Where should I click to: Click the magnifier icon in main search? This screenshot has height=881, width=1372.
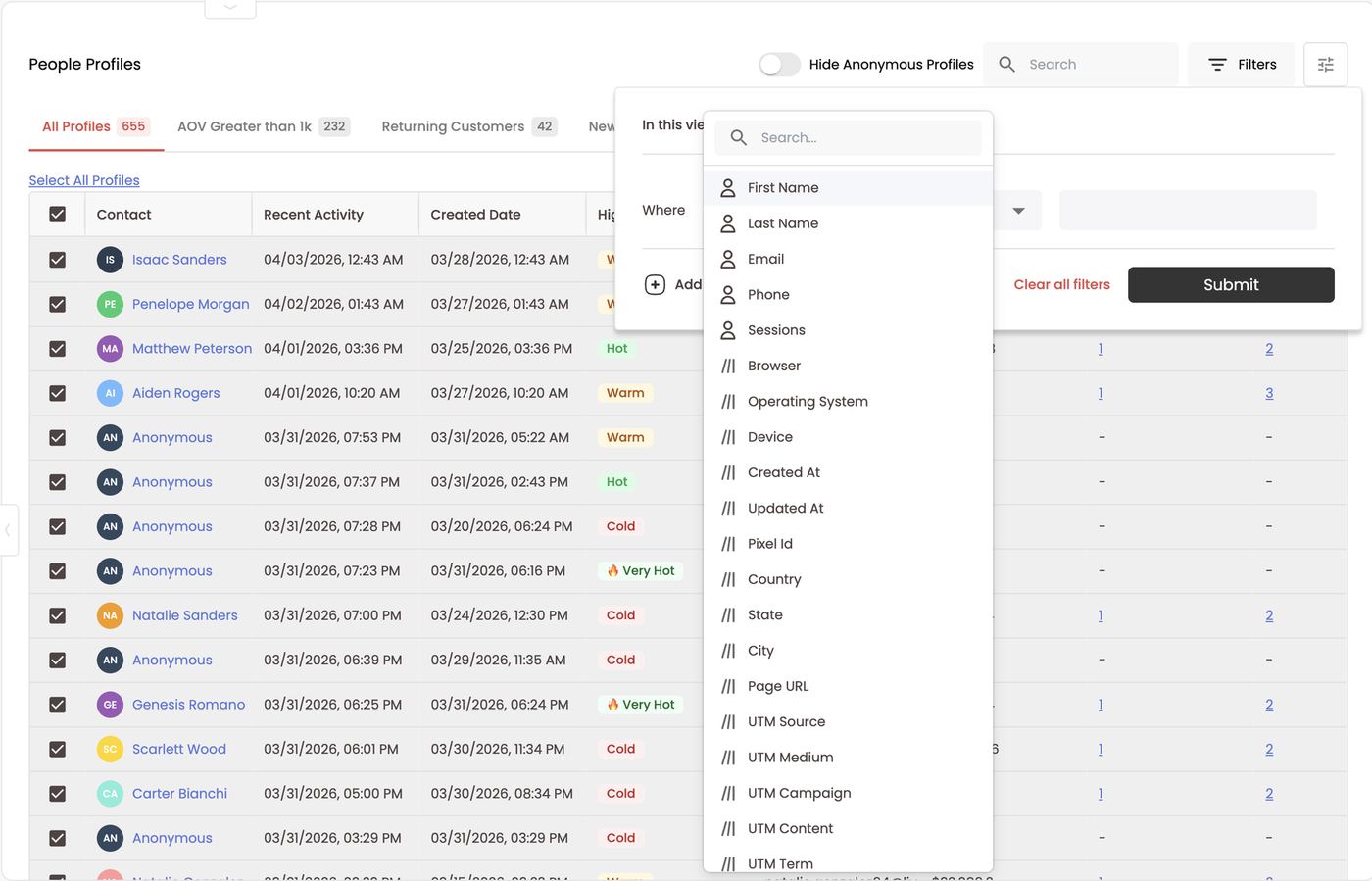click(x=1006, y=65)
